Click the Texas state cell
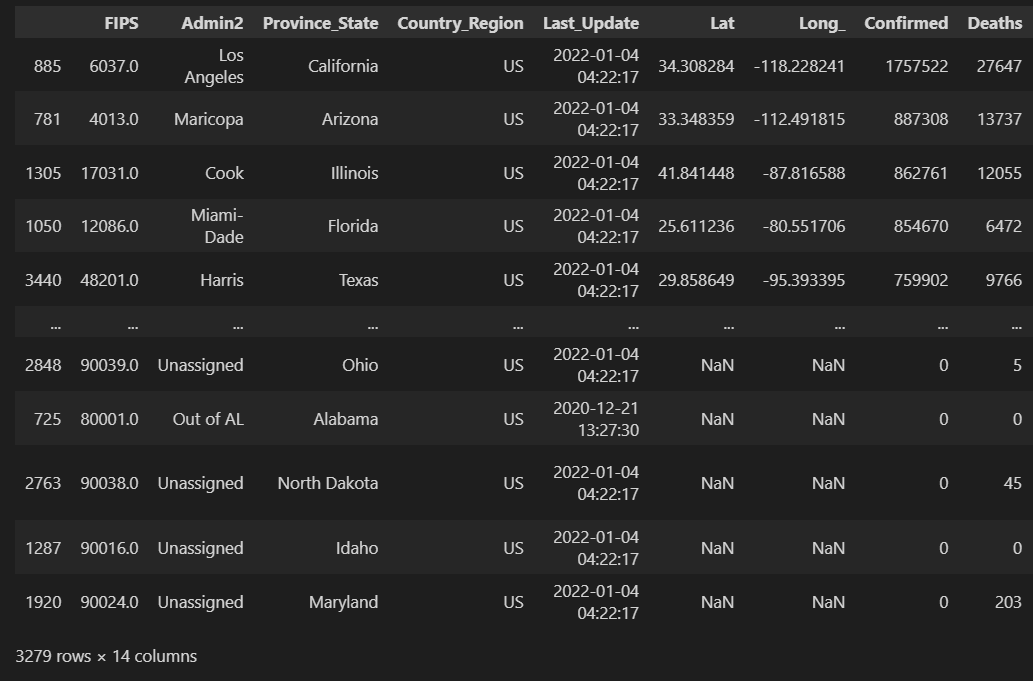Screen dimensions: 1033x681 click(358, 280)
